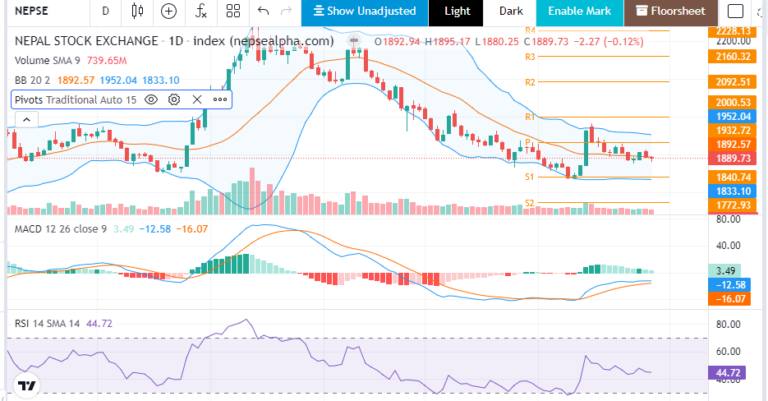768x401 pixels.
Task: Click the 1889.73 current price label
Action: tap(733, 158)
